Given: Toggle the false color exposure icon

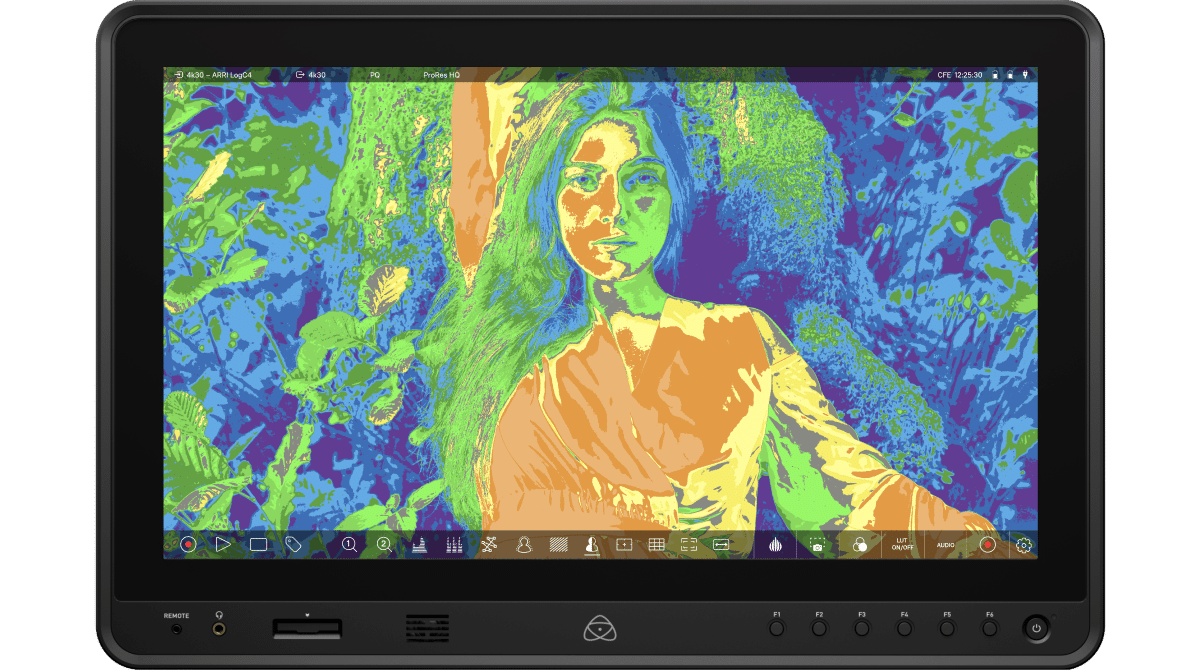Looking at the screenshot, I should pyautogui.click(x=591, y=545).
